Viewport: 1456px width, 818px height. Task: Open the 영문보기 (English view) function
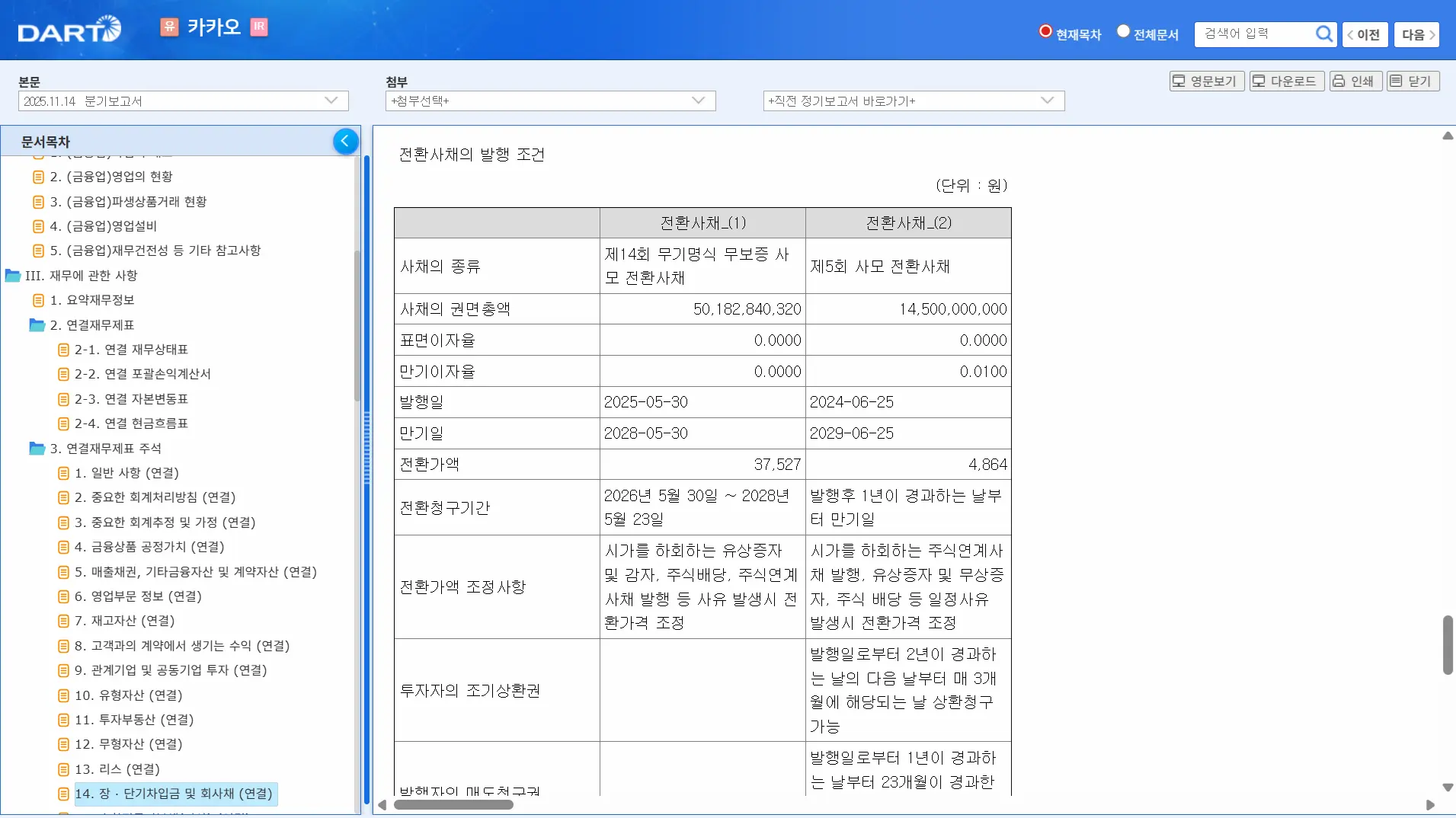pyautogui.click(x=1206, y=81)
